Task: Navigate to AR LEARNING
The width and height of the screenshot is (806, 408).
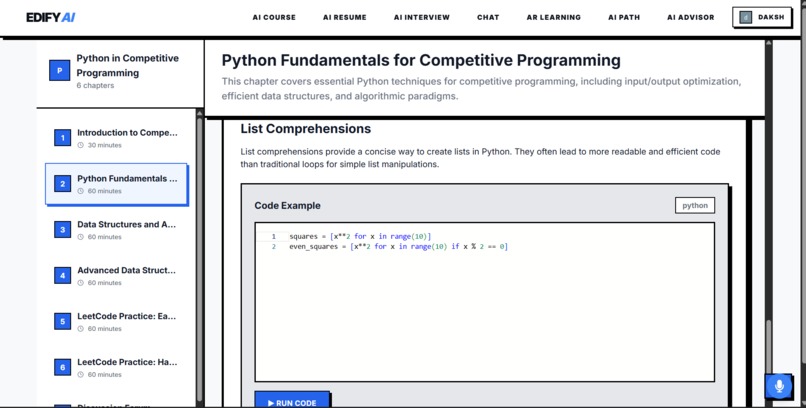Action: [x=554, y=17]
